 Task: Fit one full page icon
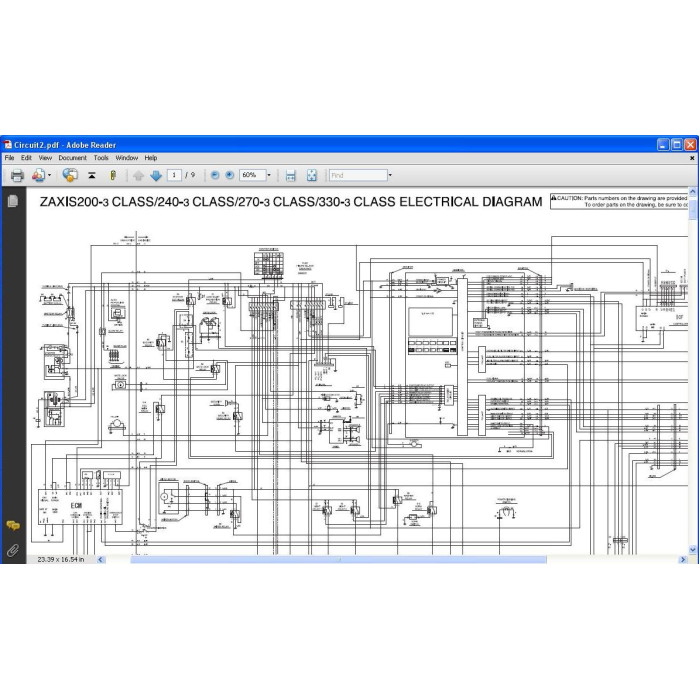click(312, 175)
